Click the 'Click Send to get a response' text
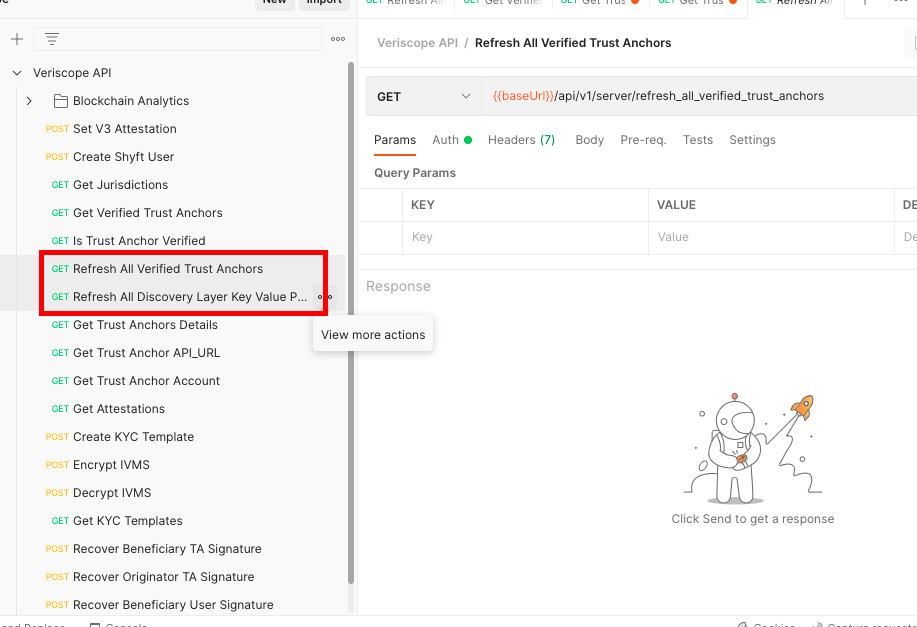The width and height of the screenshot is (917, 627). coord(753,519)
